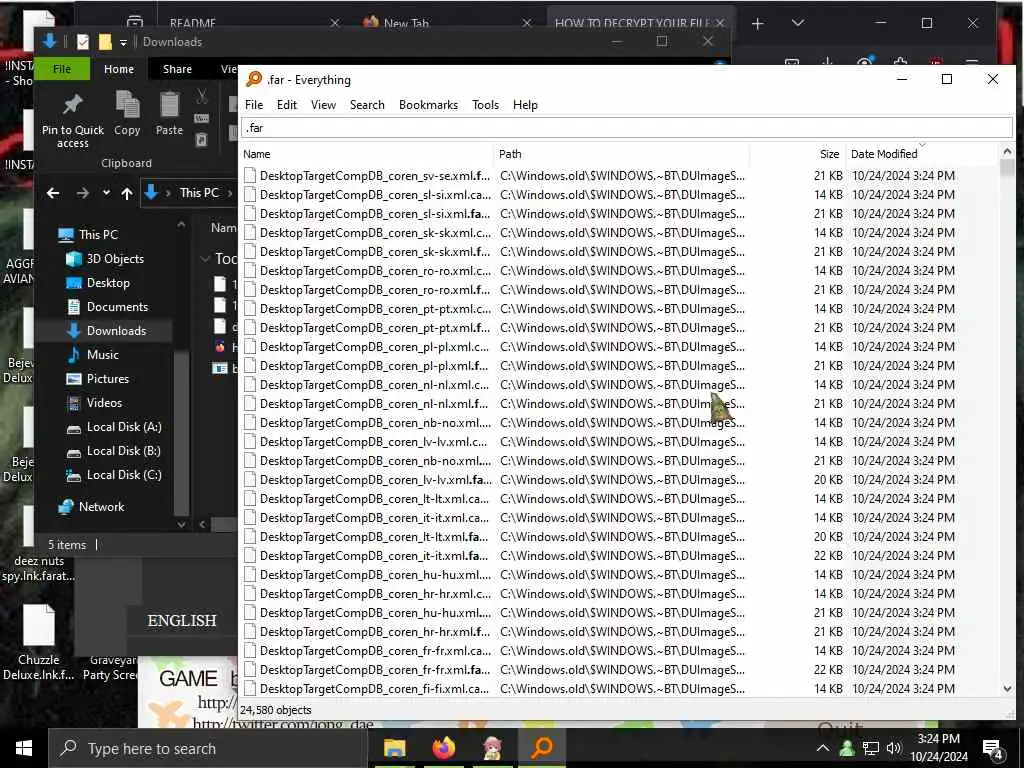Image resolution: width=1024 pixels, height=768 pixels.
Task: Open Windows Start menu
Action: pos(24,748)
